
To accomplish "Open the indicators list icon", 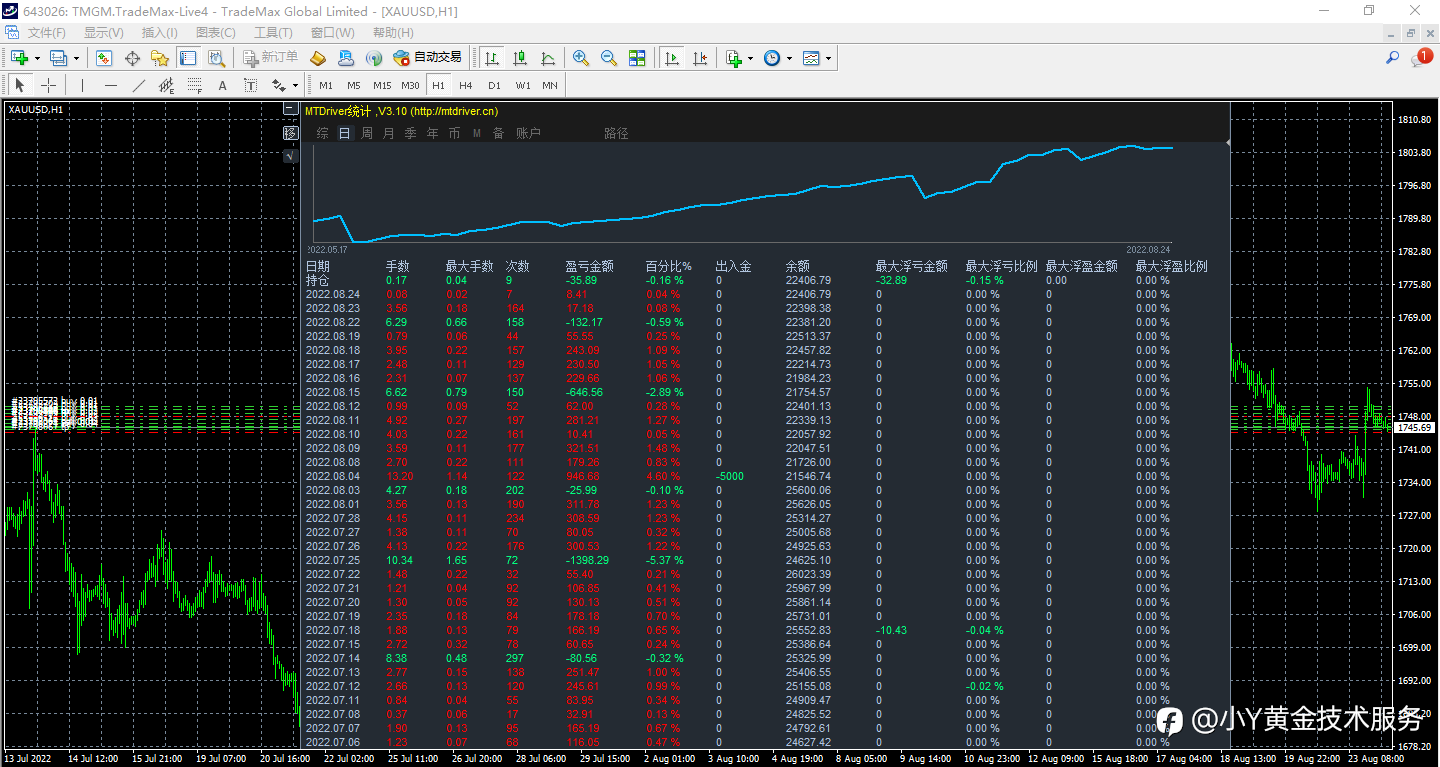I will [x=733, y=58].
